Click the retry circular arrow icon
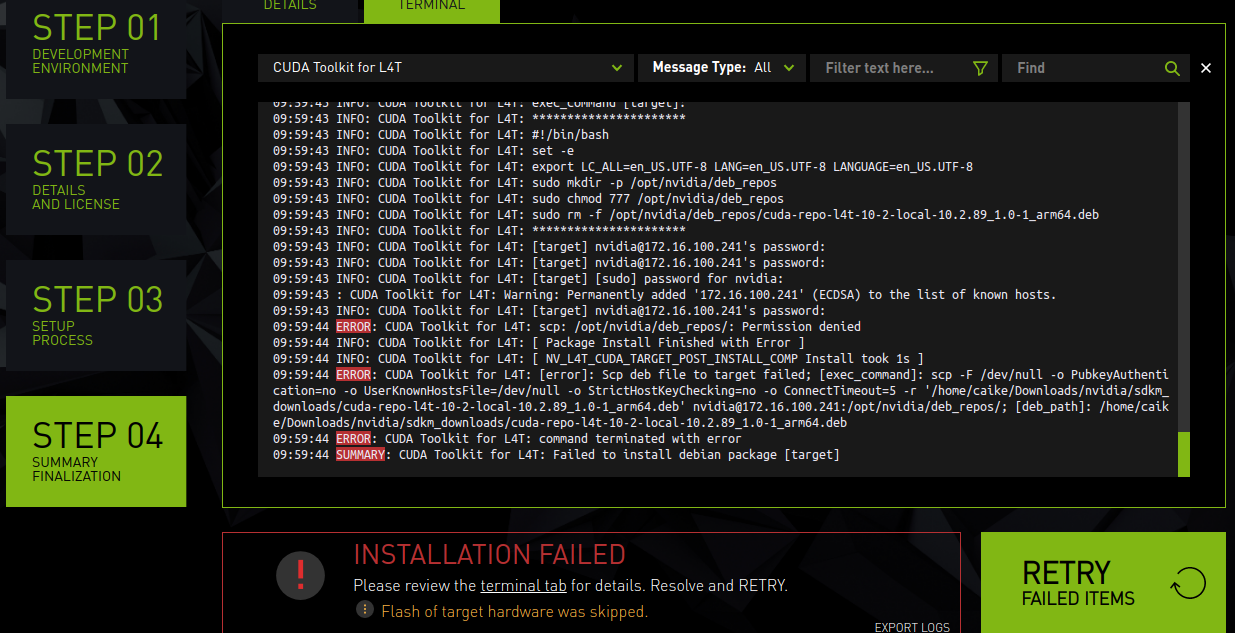 point(1188,582)
